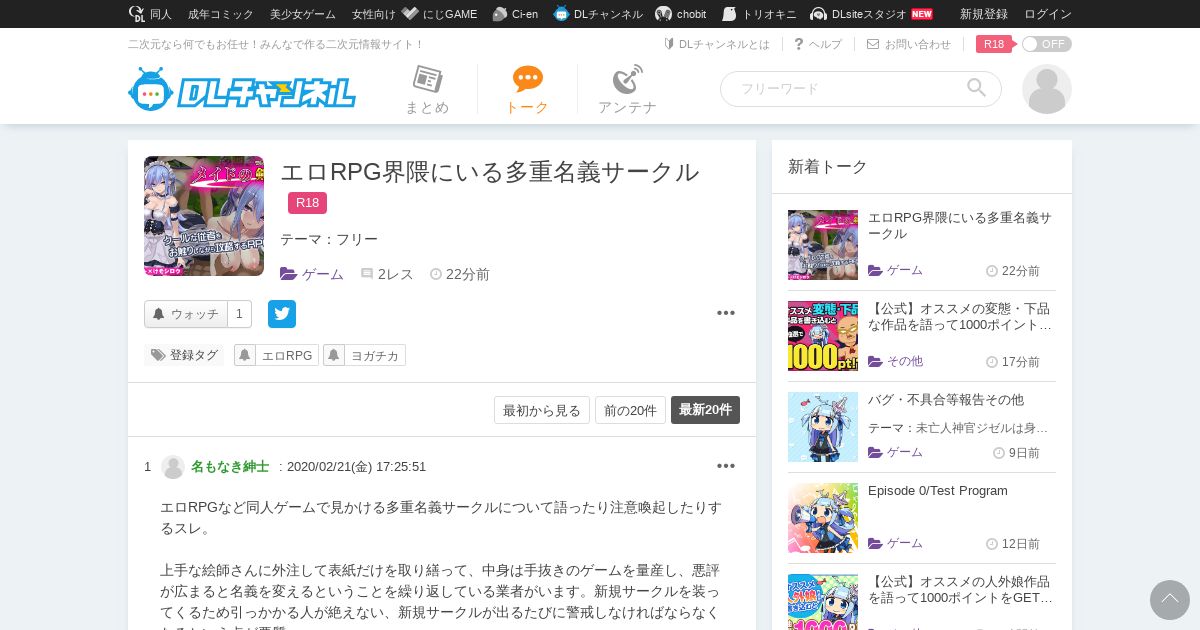Click bell icon beside エロRPG tag

(x=244, y=355)
